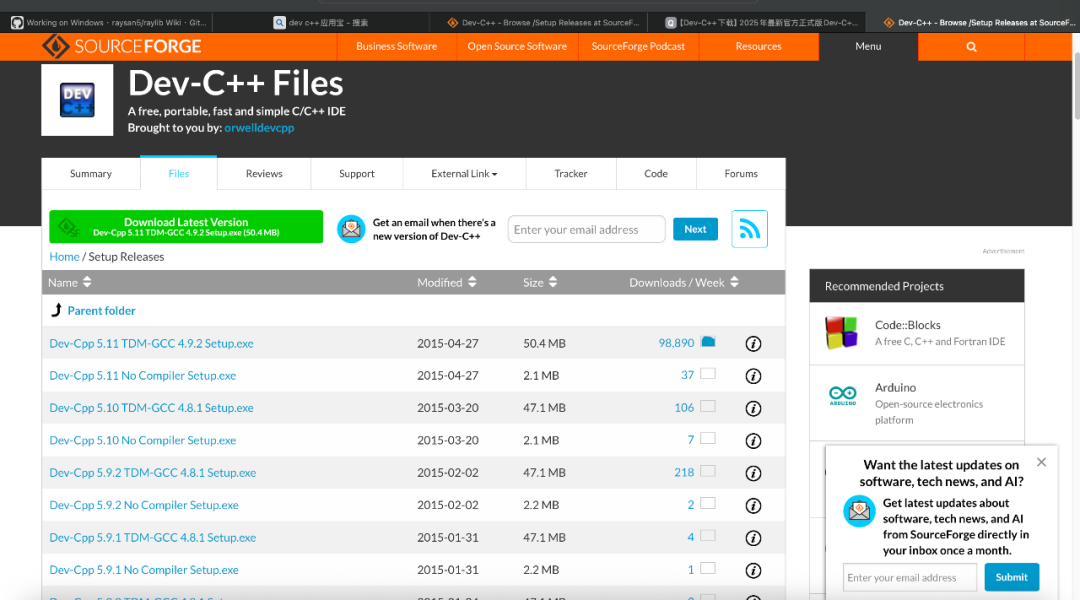The height and width of the screenshot is (600, 1080).
Task: Open the Reviews tab
Action: click(264, 174)
